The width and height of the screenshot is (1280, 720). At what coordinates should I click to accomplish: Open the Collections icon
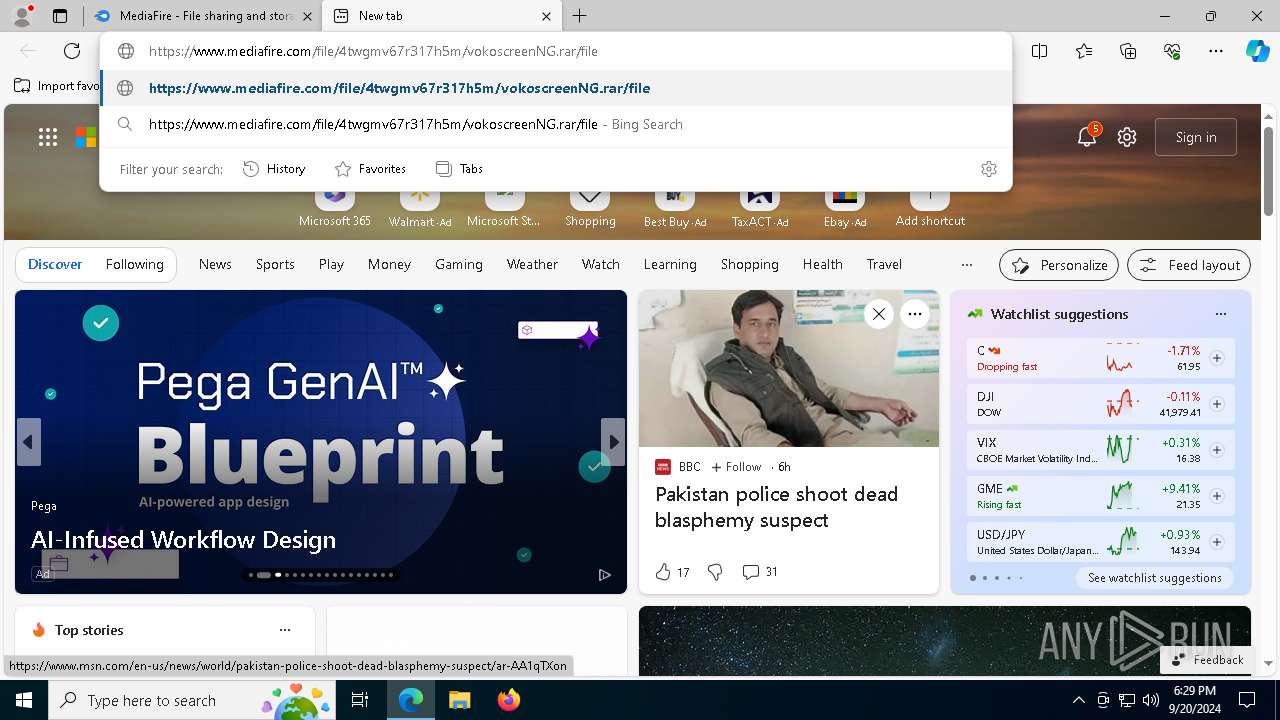[1128, 51]
